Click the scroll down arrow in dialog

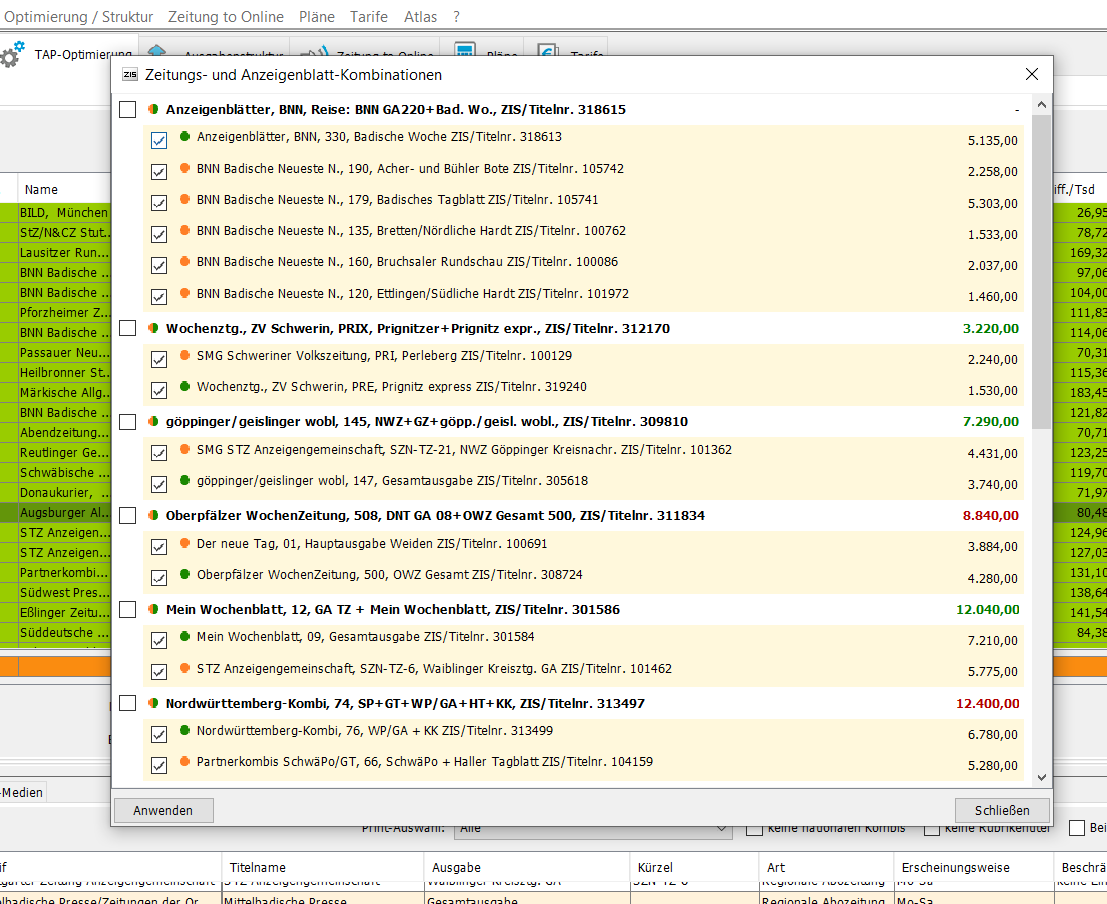(1041, 777)
